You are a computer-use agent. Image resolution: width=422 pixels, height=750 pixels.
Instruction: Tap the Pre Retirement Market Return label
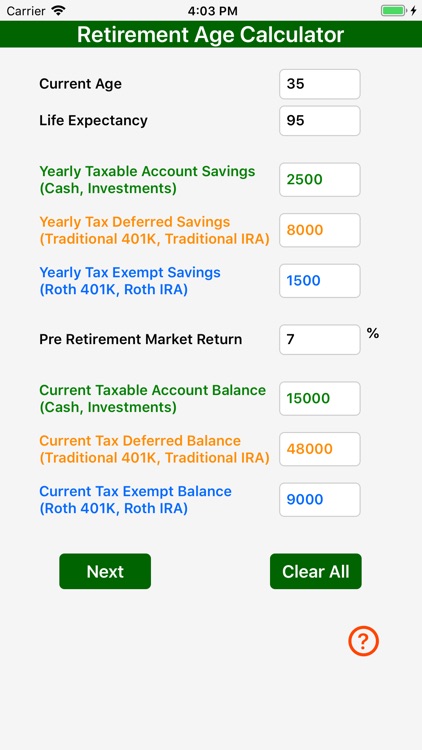coord(141,340)
